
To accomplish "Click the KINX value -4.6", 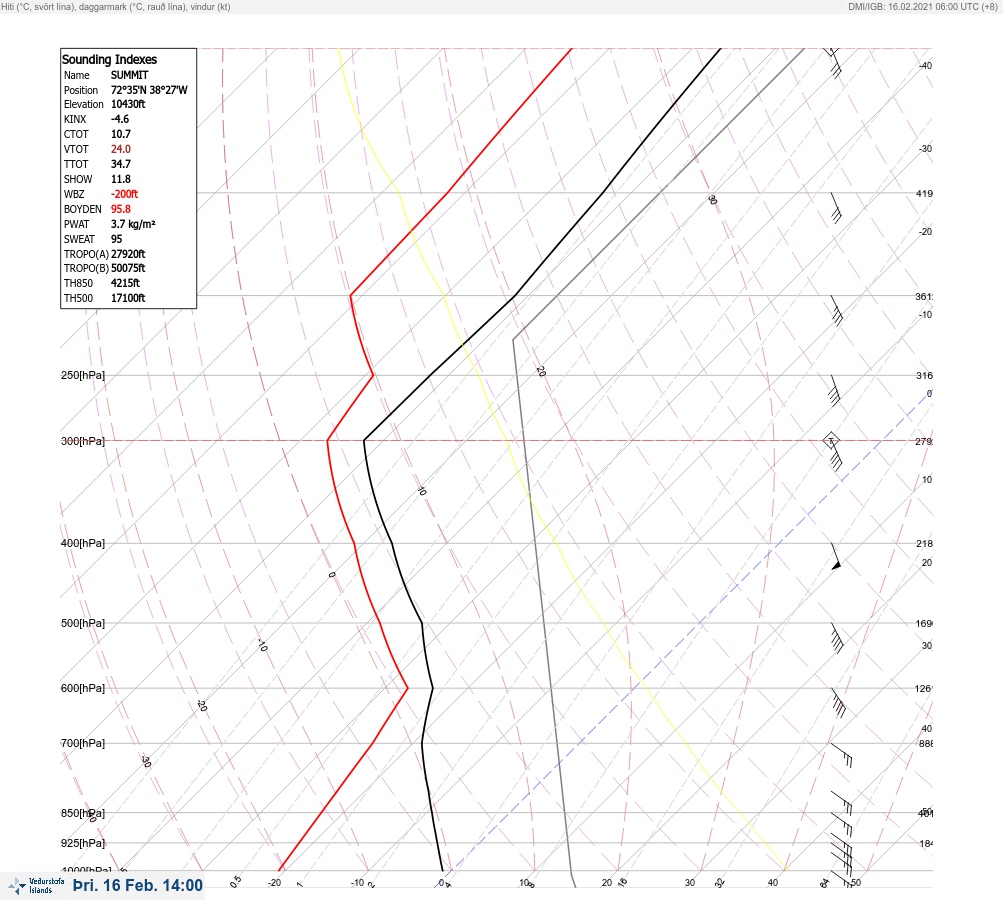I will click(x=120, y=119).
